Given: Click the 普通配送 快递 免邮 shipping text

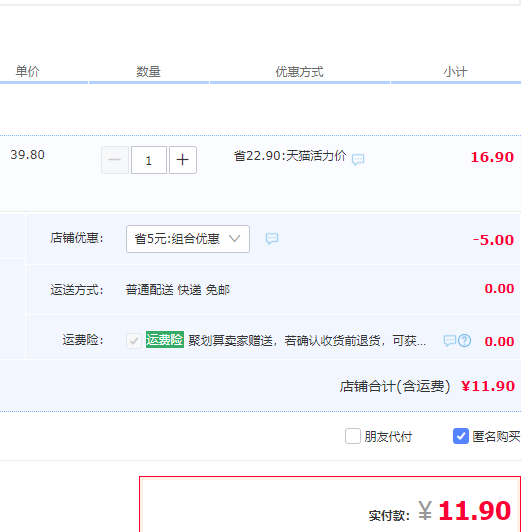Looking at the screenshot, I should pyautogui.click(x=177, y=290).
